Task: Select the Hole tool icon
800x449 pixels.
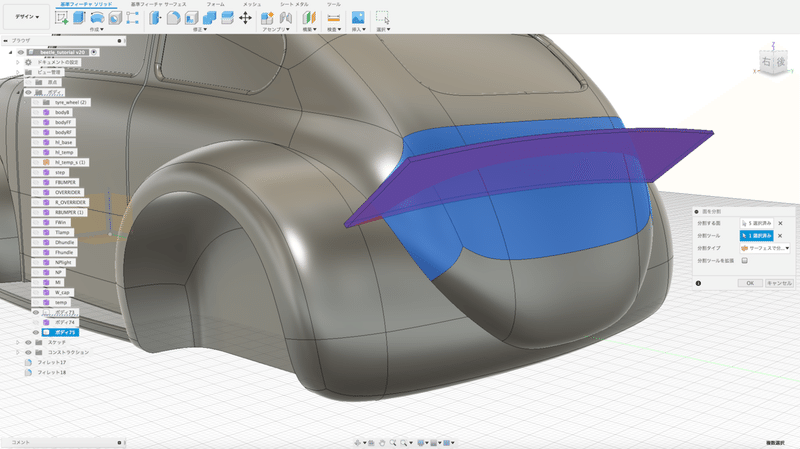Action: [115, 18]
